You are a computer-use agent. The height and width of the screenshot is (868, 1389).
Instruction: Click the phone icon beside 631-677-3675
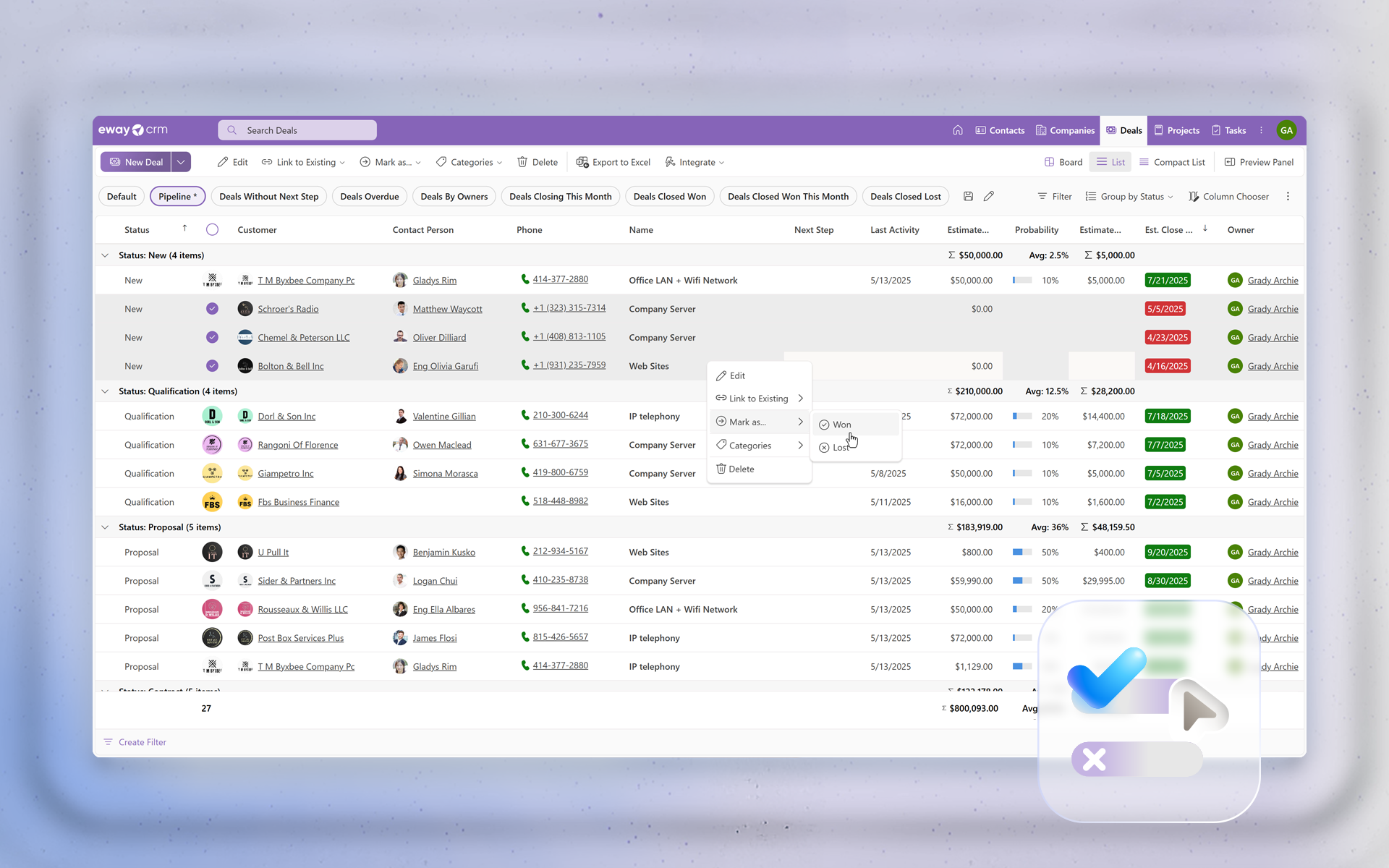pyautogui.click(x=525, y=444)
